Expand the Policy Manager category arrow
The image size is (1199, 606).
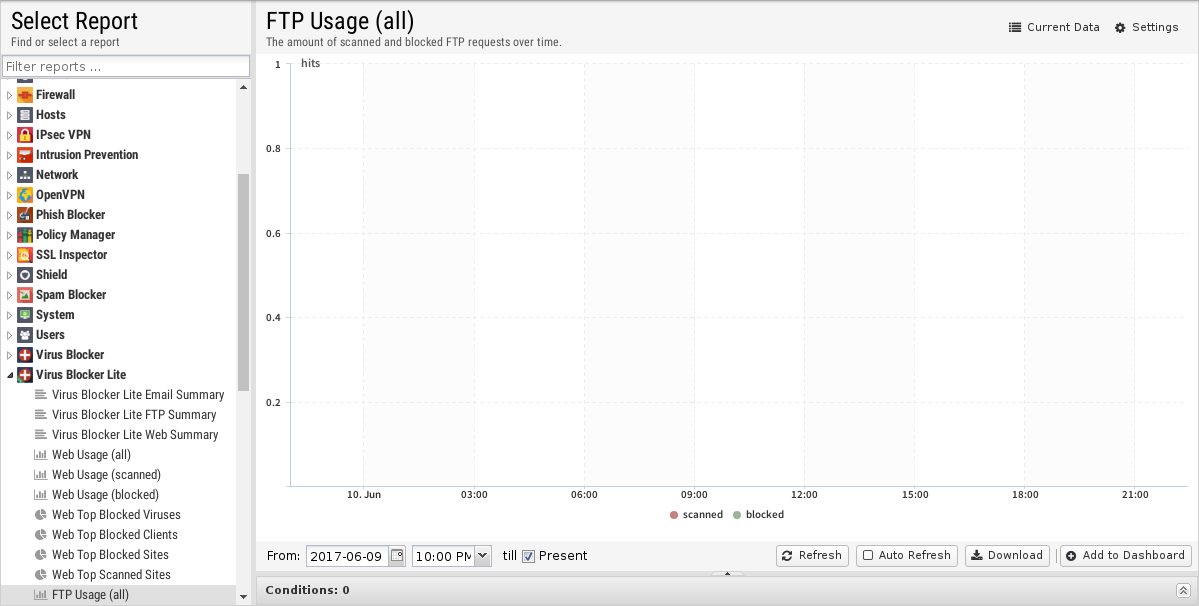10,235
